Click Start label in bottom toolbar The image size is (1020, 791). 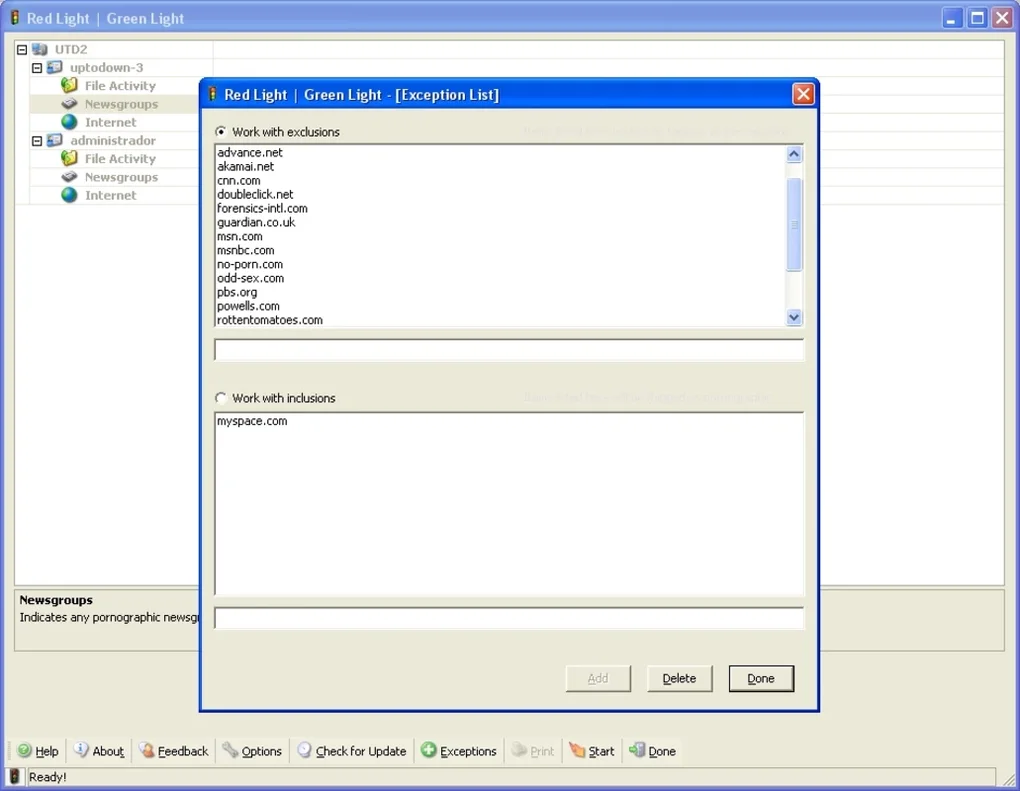click(x=601, y=751)
